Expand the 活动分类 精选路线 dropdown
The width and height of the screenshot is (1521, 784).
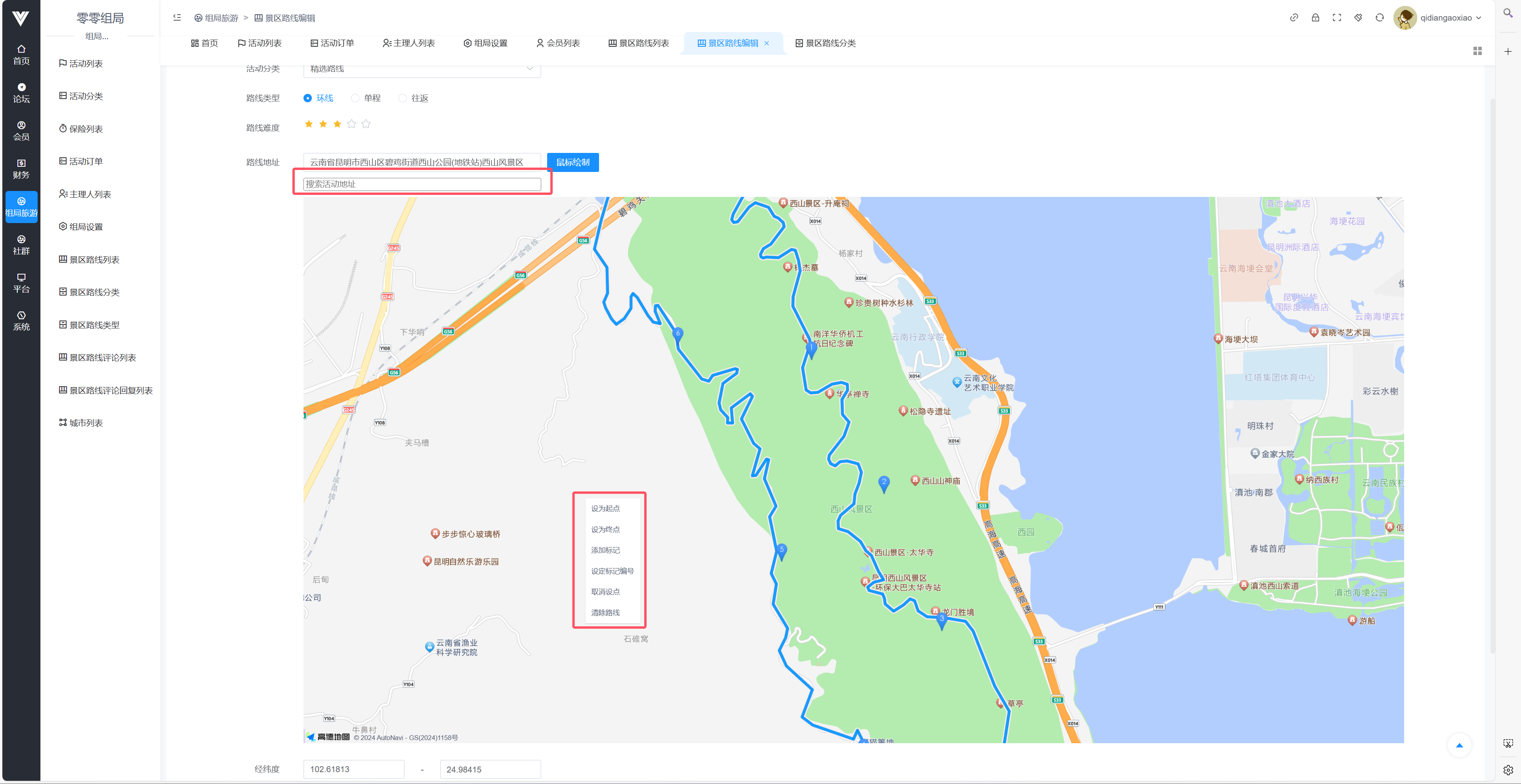pos(422,69)
